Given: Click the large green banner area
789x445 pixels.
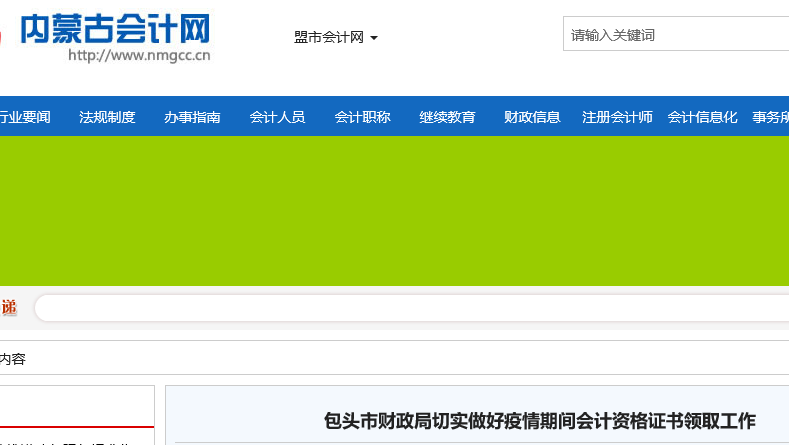Looking at the screenshot, I should pos(394,211).
